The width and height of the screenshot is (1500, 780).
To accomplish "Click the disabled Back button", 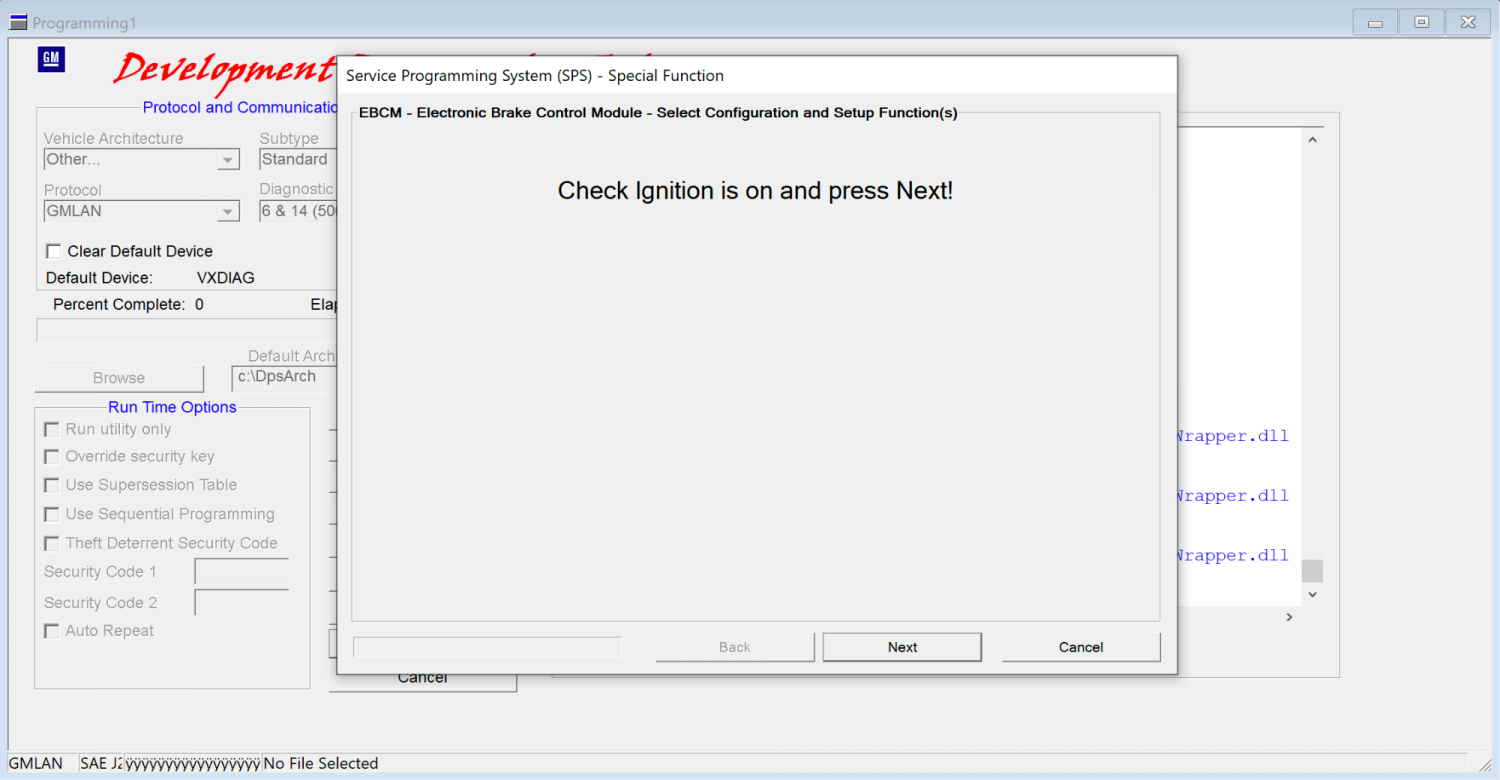I will click(735, 647).
